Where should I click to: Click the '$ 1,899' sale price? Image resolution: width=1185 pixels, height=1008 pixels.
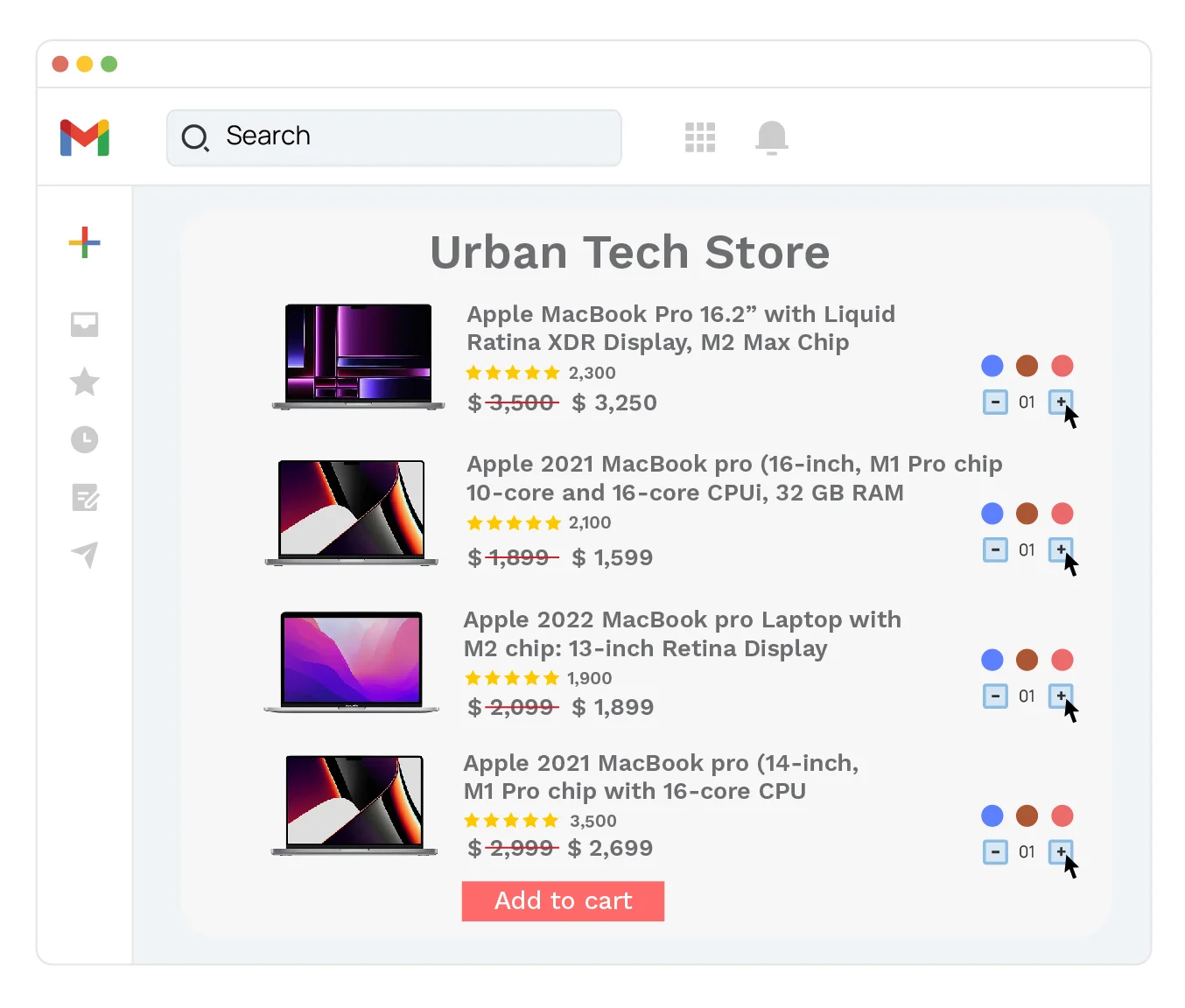(x=613, y=707)
